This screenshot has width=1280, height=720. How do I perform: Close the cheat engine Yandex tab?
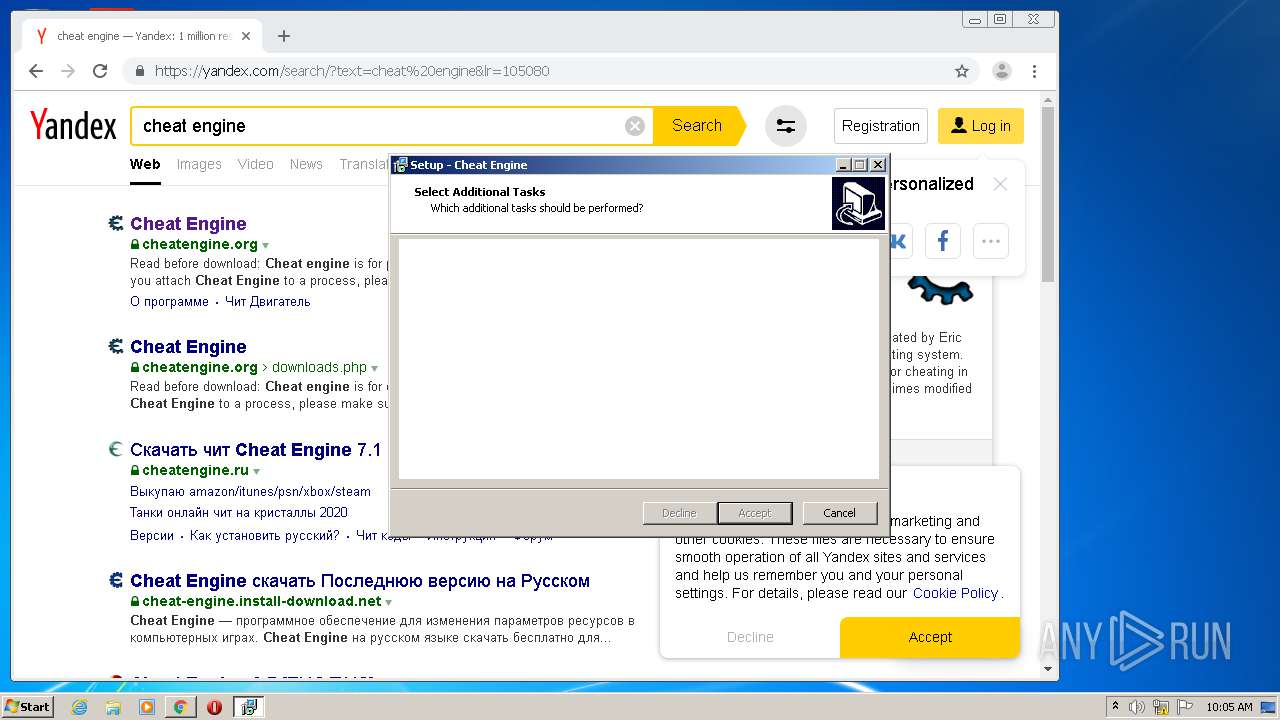(246, 36)
